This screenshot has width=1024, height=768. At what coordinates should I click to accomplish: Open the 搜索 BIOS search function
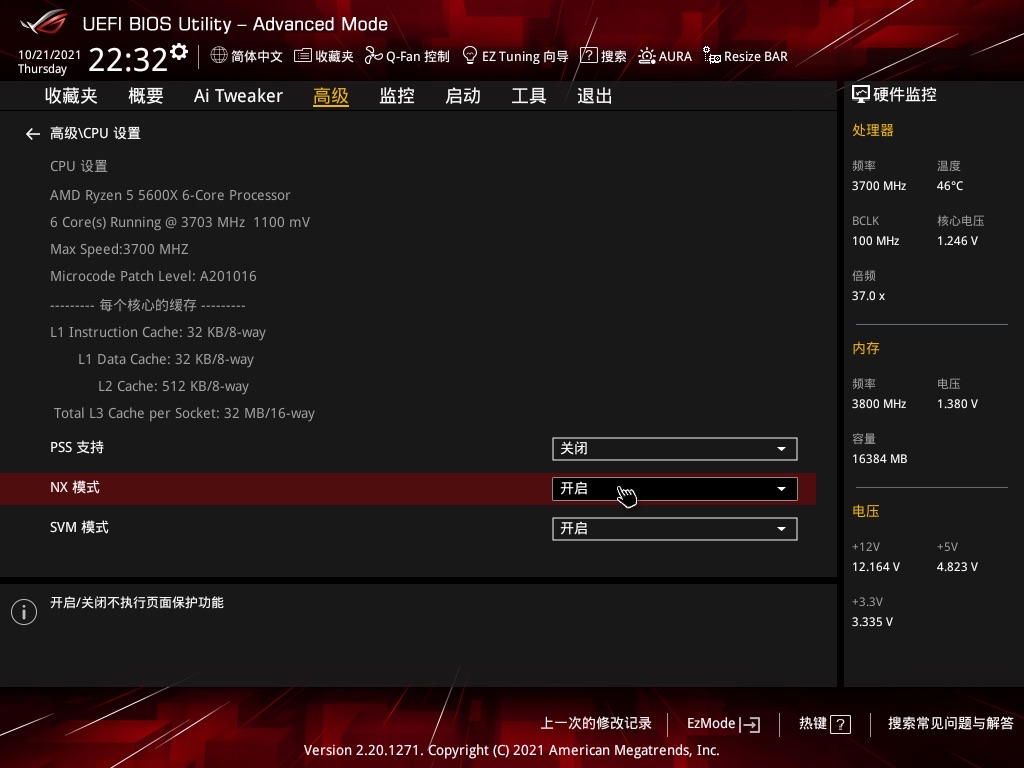[604, 56]
